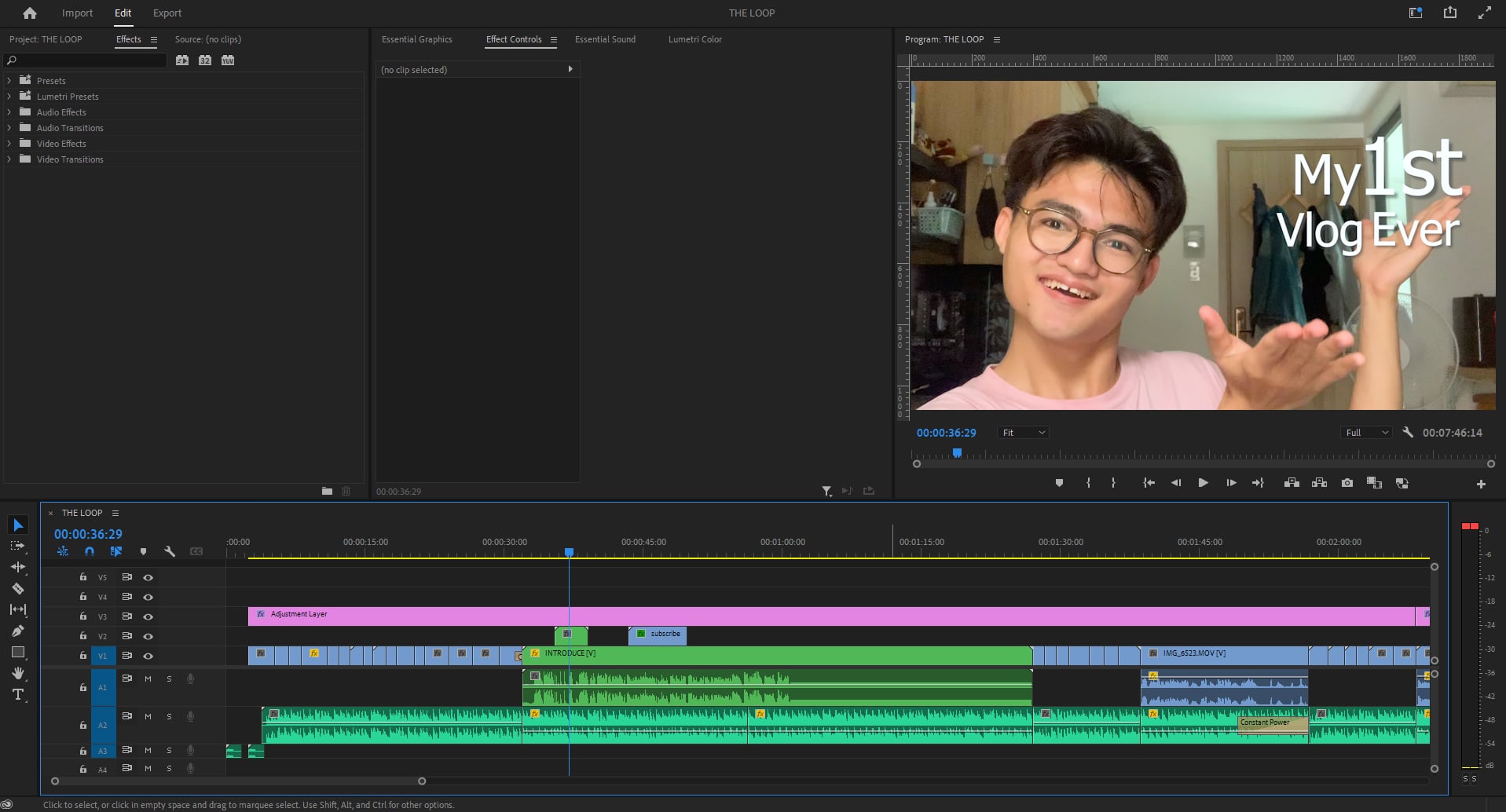Toggle V3 track output eye
The height and width of the screenshot is (812, 1506).
coord(148,616)
